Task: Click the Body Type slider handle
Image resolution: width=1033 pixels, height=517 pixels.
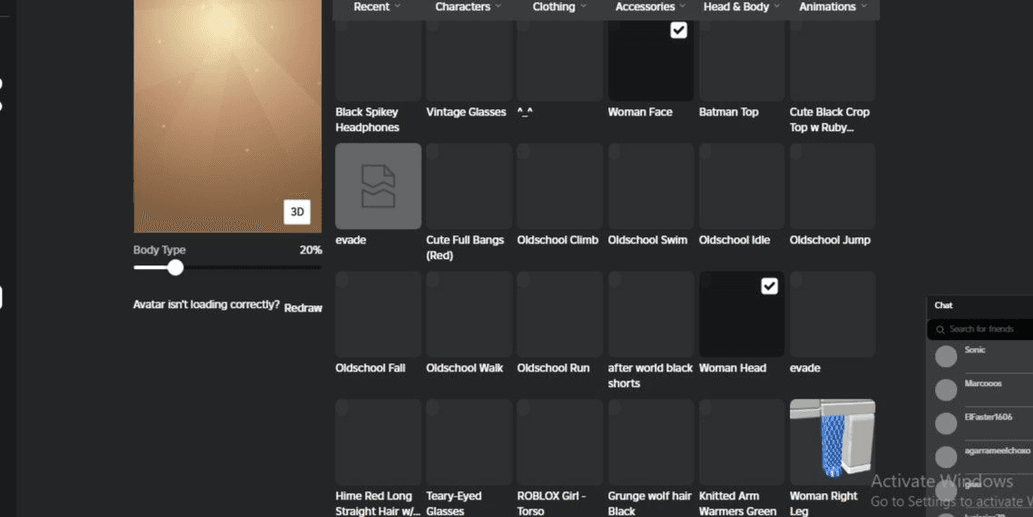Action: pos(175,267)
